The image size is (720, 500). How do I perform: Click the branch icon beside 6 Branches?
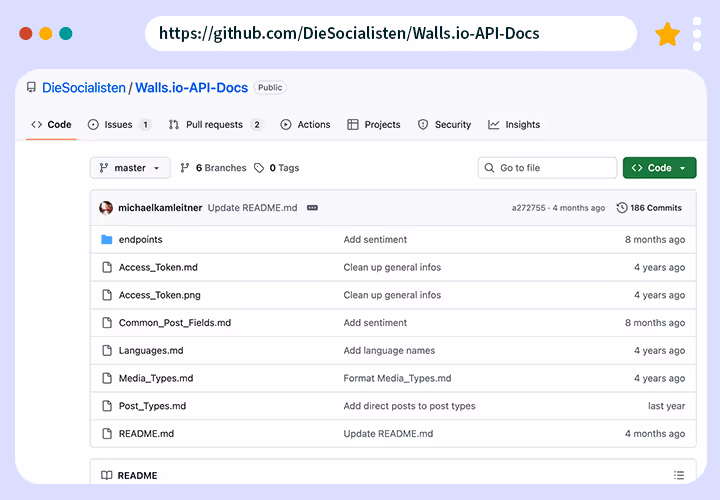pos(185,168)
